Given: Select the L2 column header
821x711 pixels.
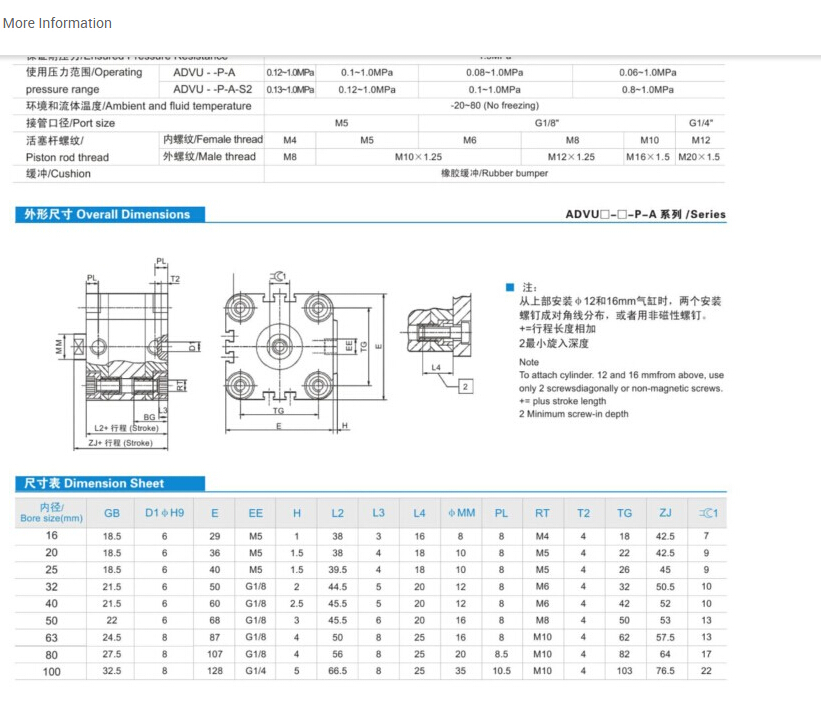Looking at the screenshot, I should [x=338, y=513].
